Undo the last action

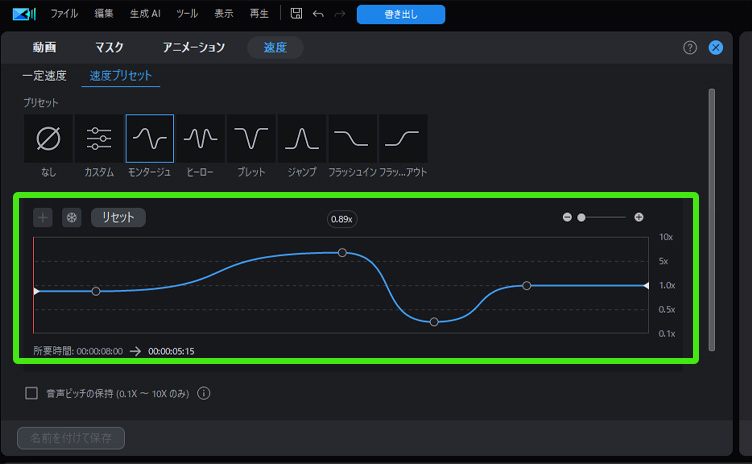(318, 14)
